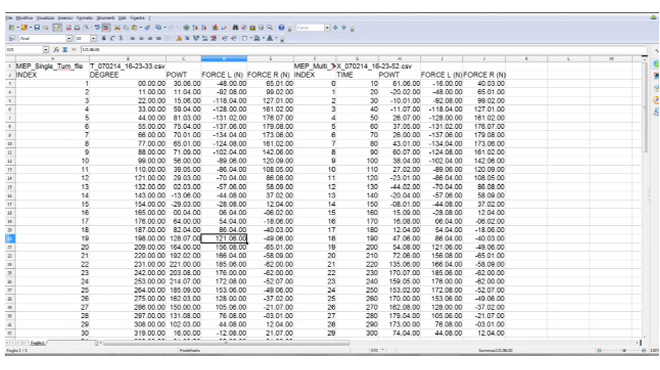Expand the Paste options arrow
Image resolution: width=660 pixels, height=370 pixels.
(141, 28)
